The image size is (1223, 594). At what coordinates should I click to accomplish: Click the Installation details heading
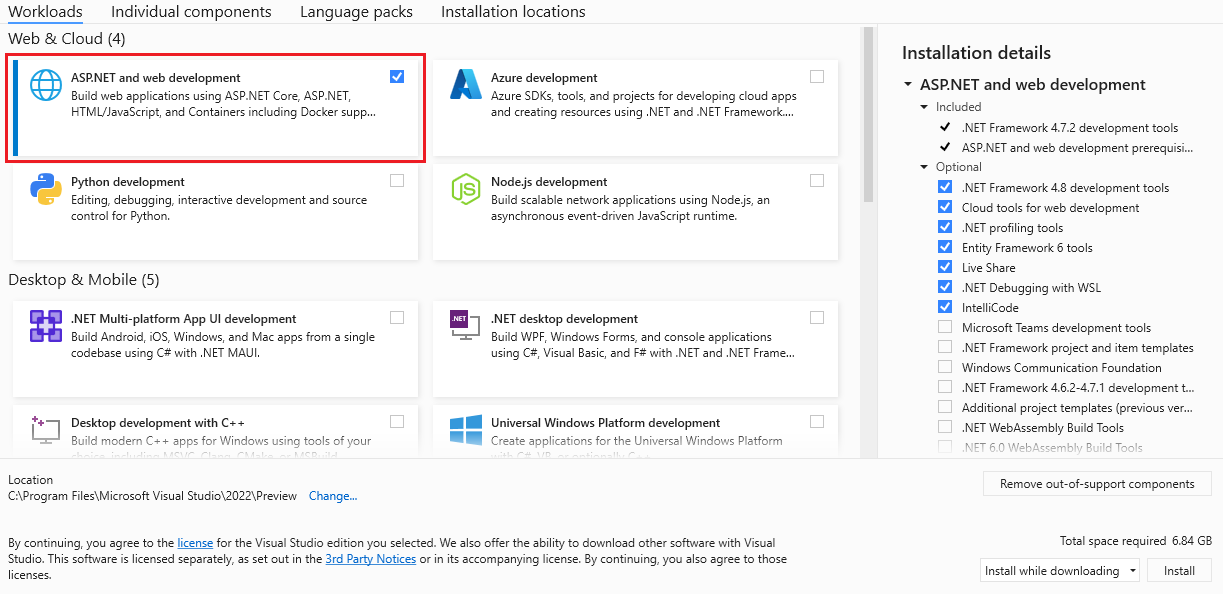pyautogui.click(x=977, y=53)
